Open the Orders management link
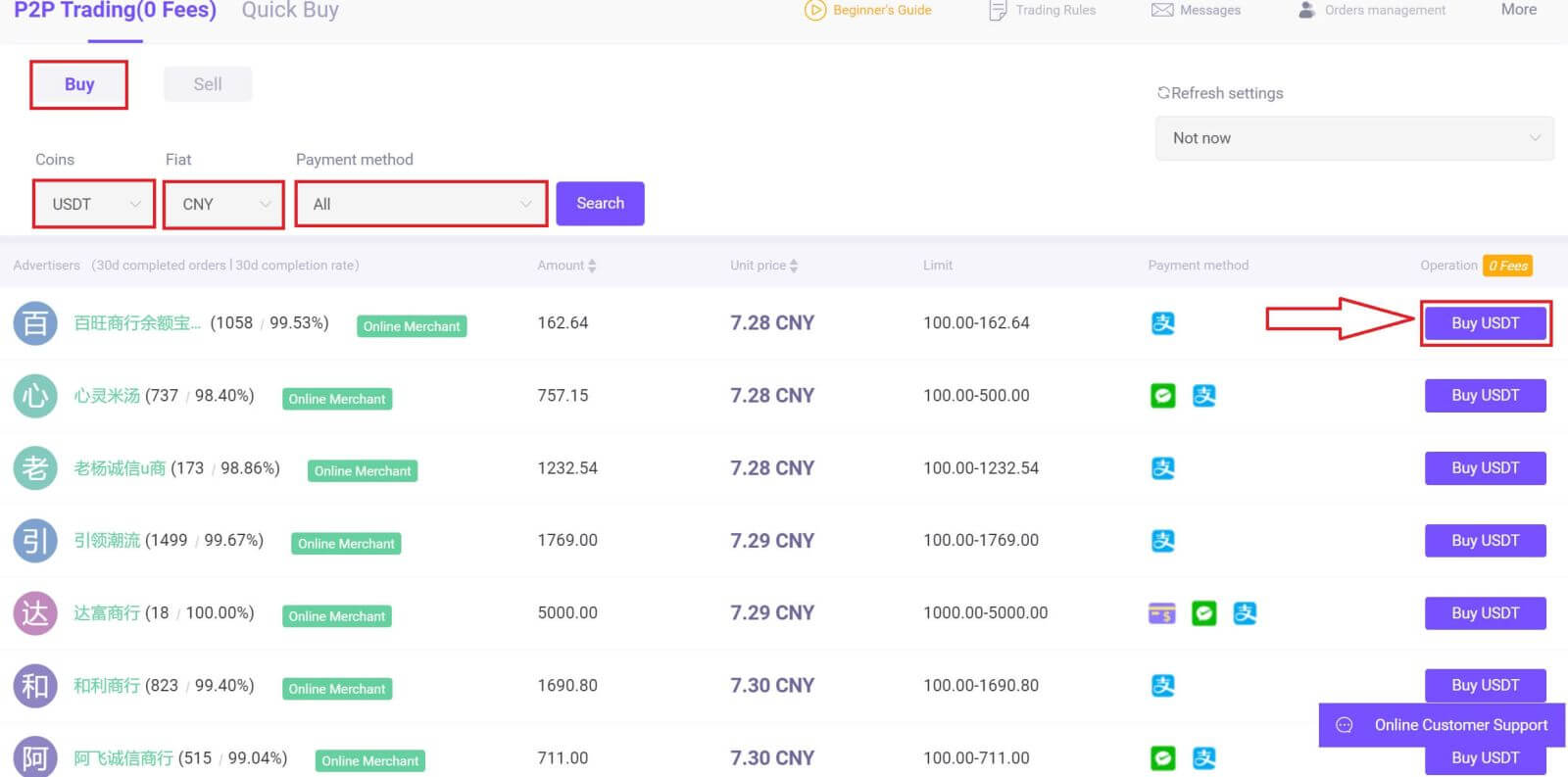The height and width of the screenshot is (777, 1568). (1385, 10)
